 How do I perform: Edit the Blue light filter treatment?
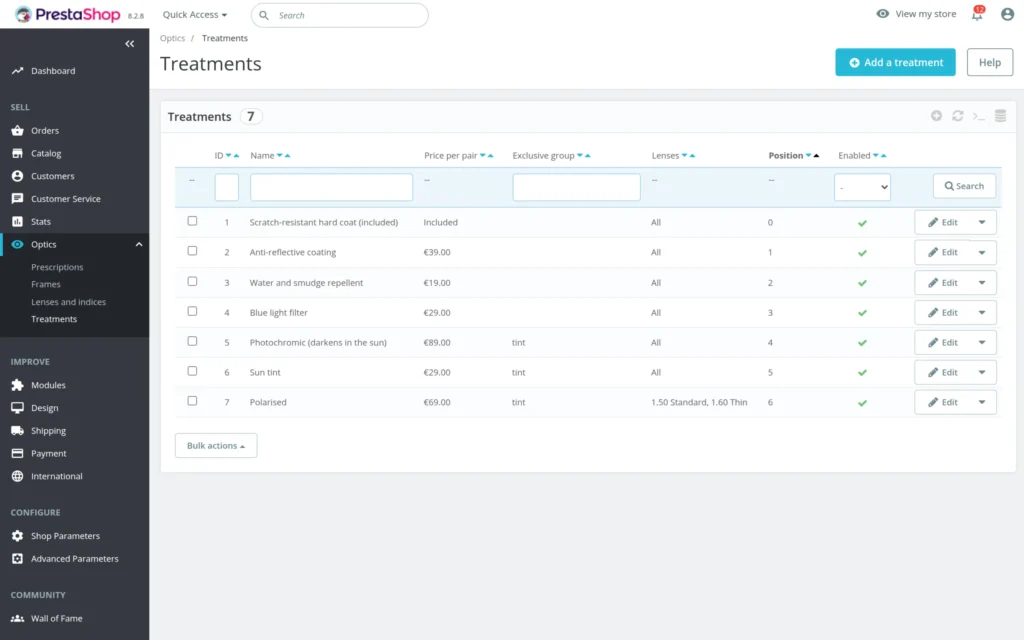pyautogui.click(x=942, y=312)
